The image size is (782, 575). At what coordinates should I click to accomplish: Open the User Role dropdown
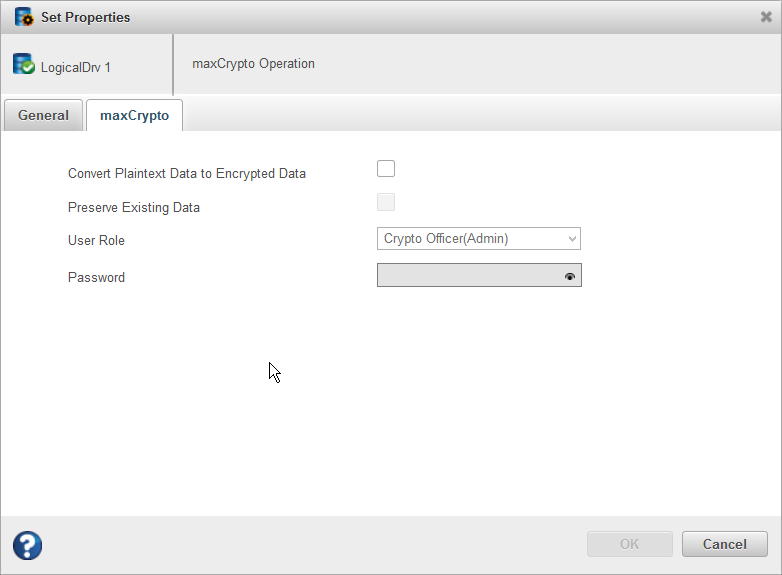(478, 239)
